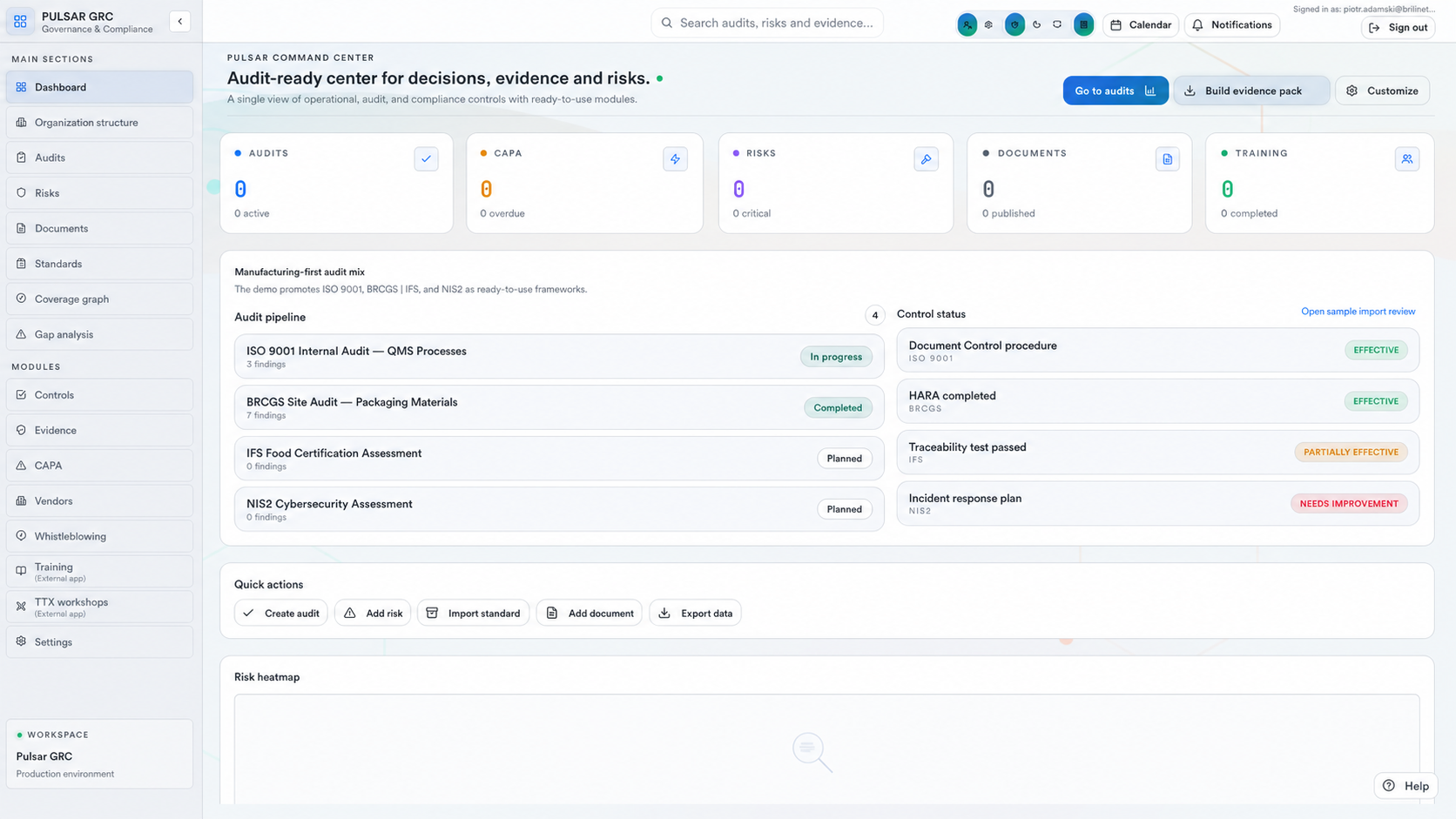Click the TTX workshops crossed-tools icon
Viewport: 1456px width, 819px height.
(x=21, y=607)
